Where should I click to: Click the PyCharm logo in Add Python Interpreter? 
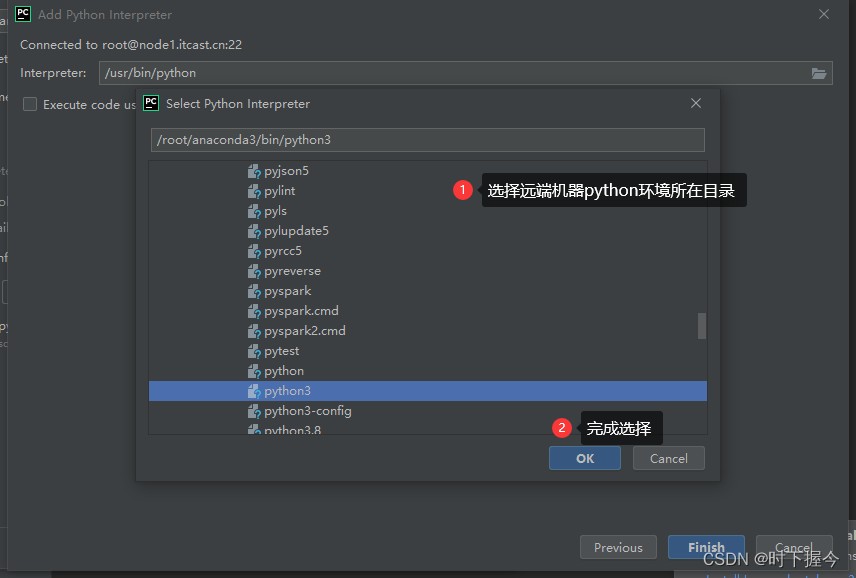click(x=23, y=14)
